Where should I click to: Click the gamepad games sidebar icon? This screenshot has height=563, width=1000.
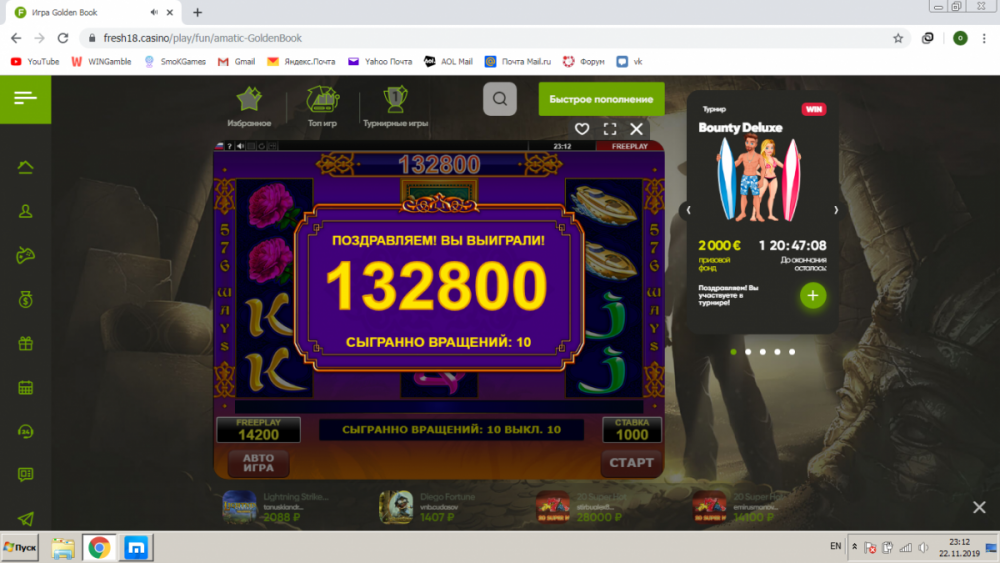click(25, 255)
